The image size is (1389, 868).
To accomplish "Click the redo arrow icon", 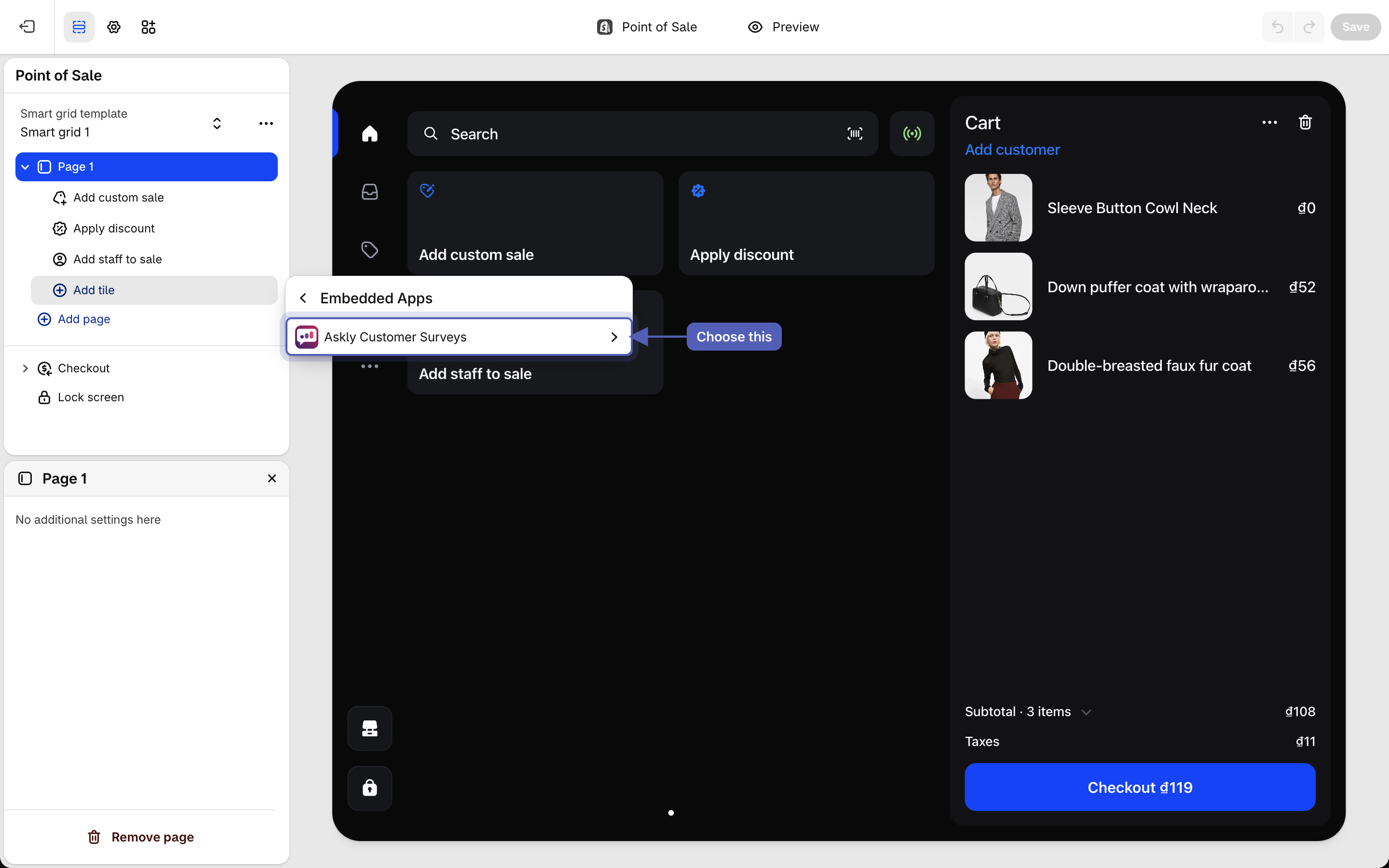I will click(x=1309, y=27).
